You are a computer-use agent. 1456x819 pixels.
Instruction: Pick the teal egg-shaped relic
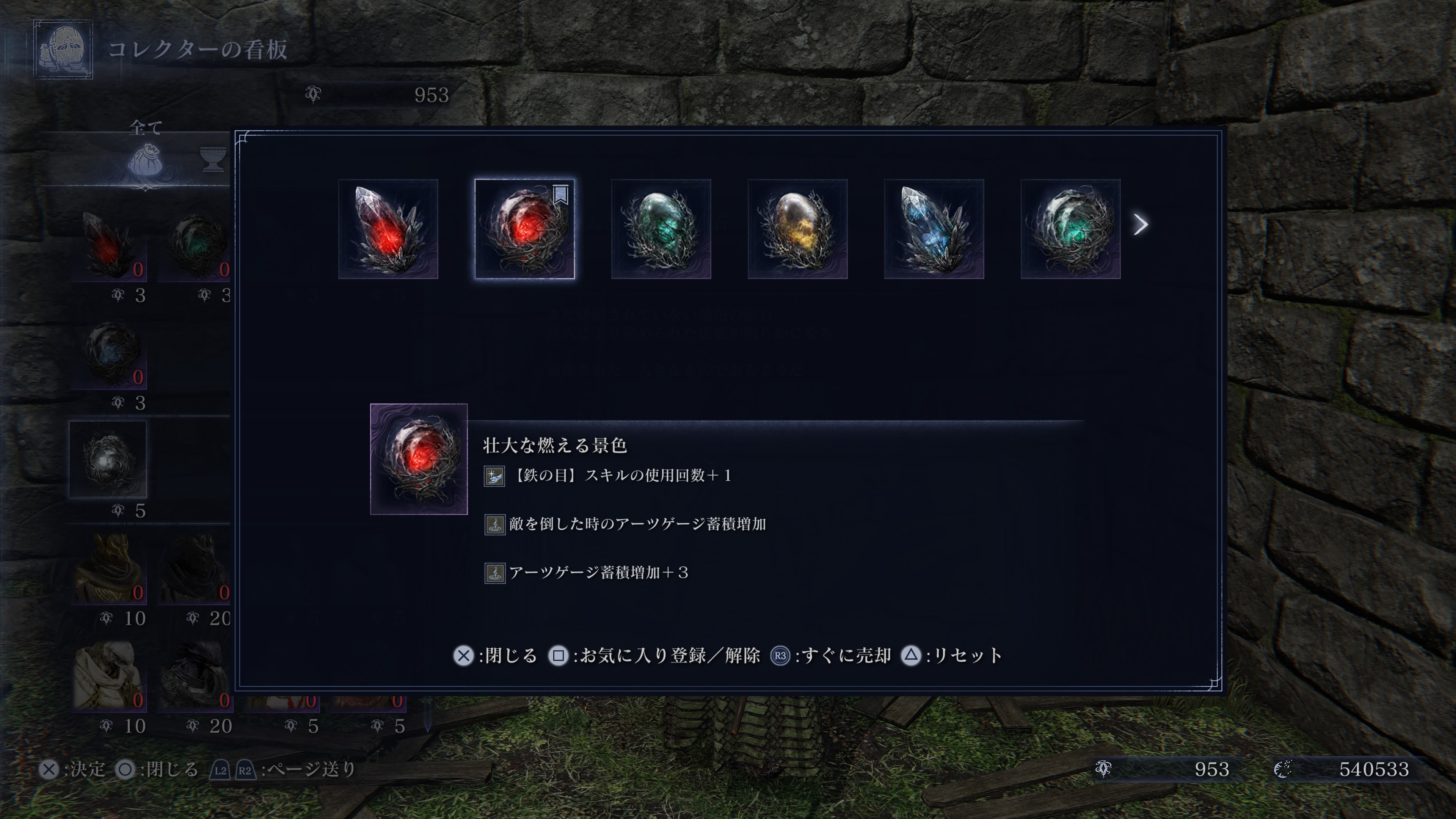pyautogui.click(x=661, y=229)
